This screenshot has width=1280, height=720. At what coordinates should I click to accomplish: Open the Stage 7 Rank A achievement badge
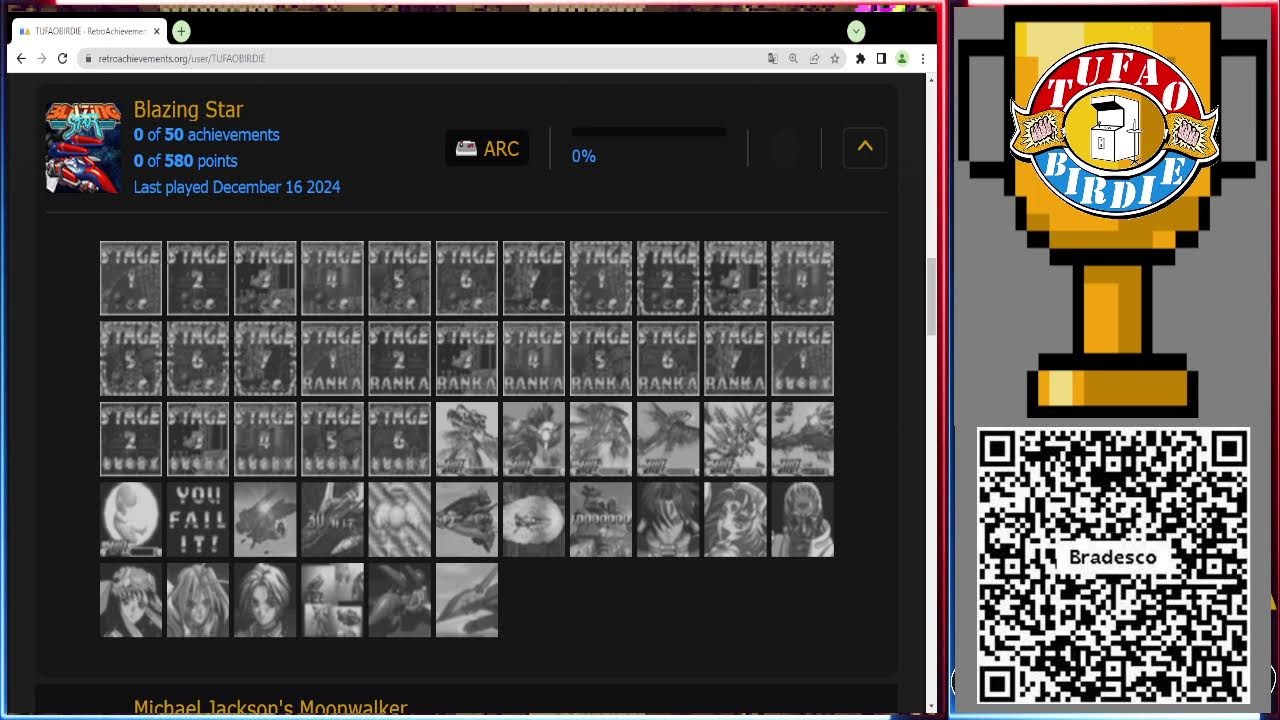pyautogui.click(x=734, y=358)
